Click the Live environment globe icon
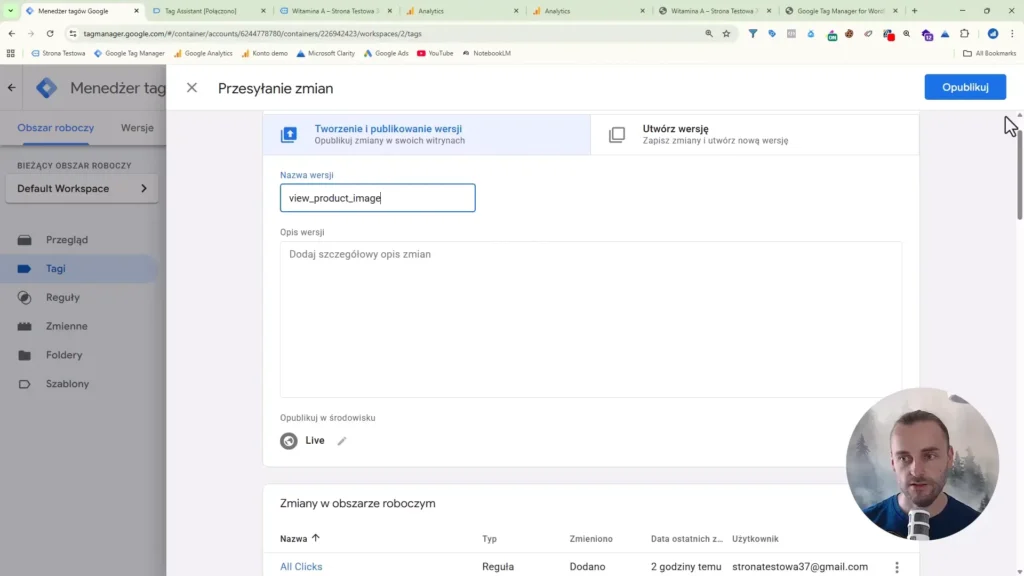This screenshot has width=1024, height=576. click(x=289, y=441)
